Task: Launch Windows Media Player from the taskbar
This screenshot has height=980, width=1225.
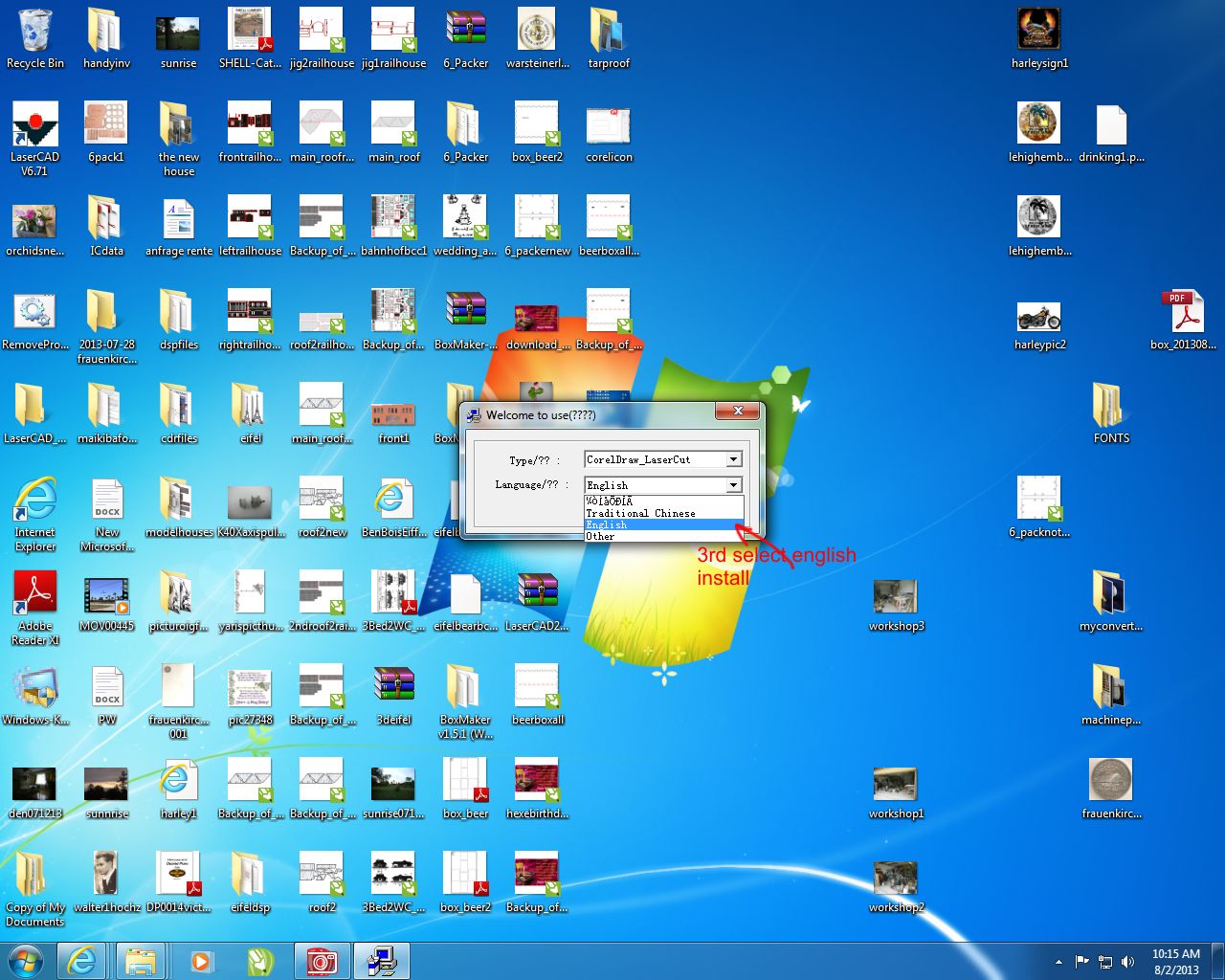Action: pos(201,960)
